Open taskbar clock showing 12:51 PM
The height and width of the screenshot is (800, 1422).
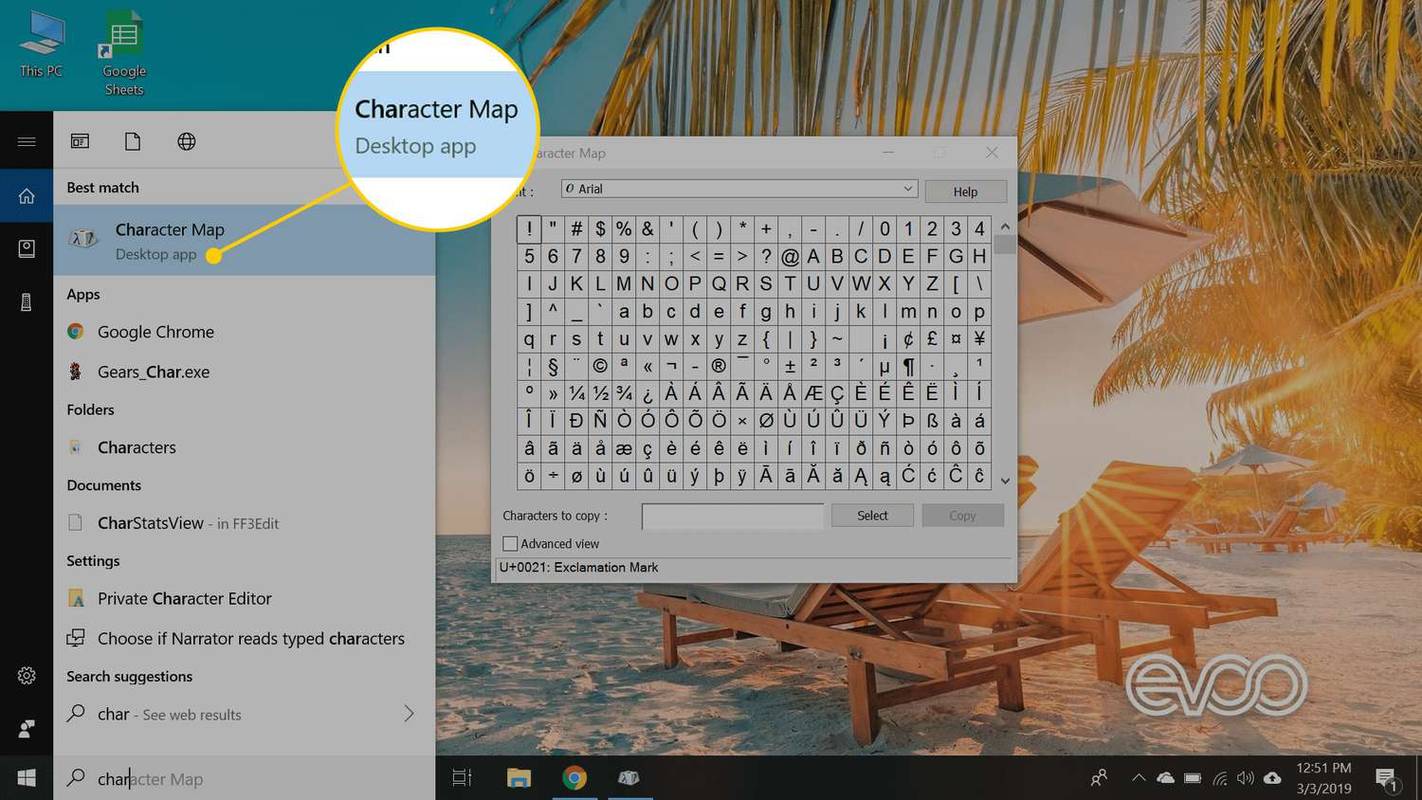coord(1324,777)
